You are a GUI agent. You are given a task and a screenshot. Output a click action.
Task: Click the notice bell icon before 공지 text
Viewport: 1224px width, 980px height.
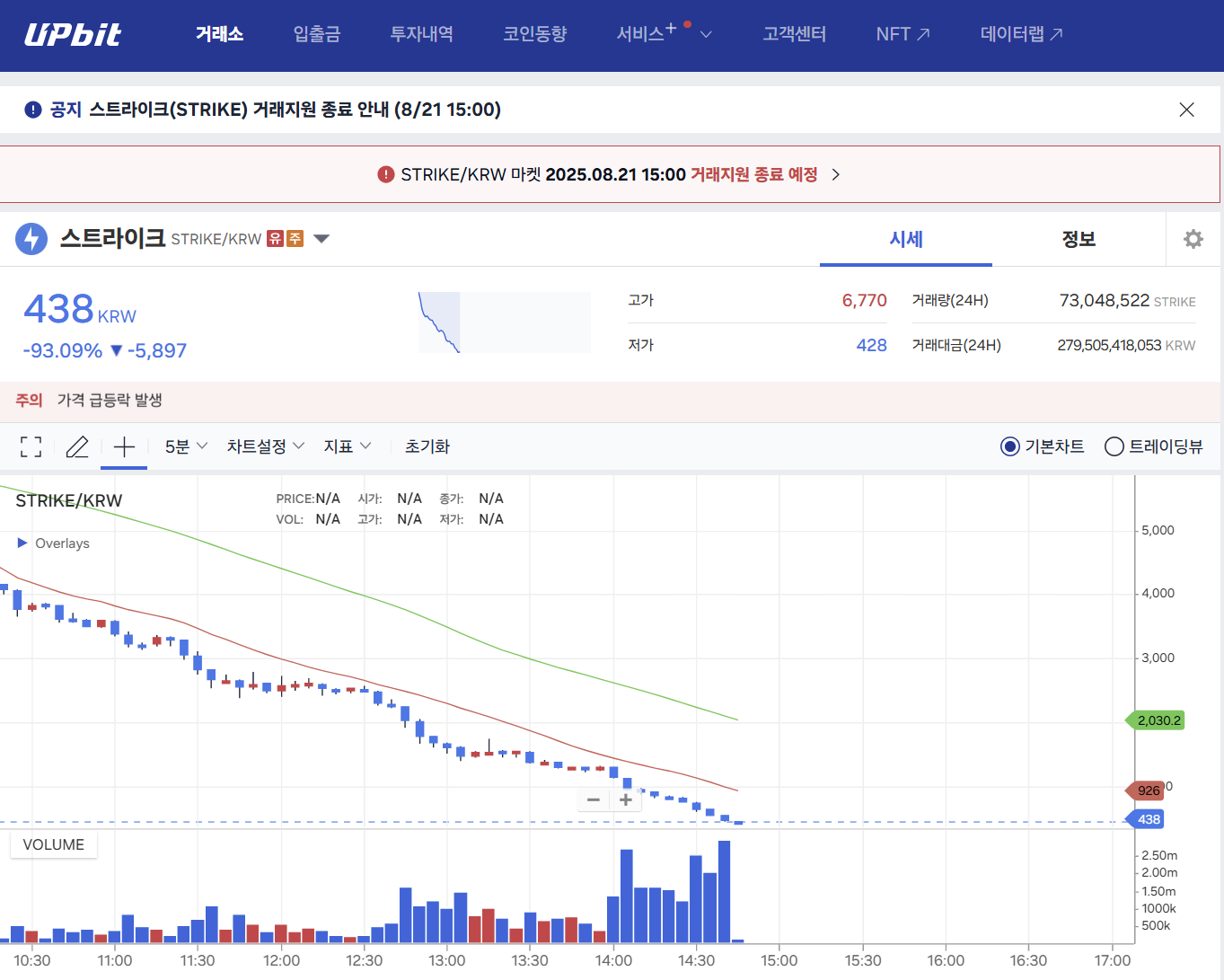(x=32, y=109)
